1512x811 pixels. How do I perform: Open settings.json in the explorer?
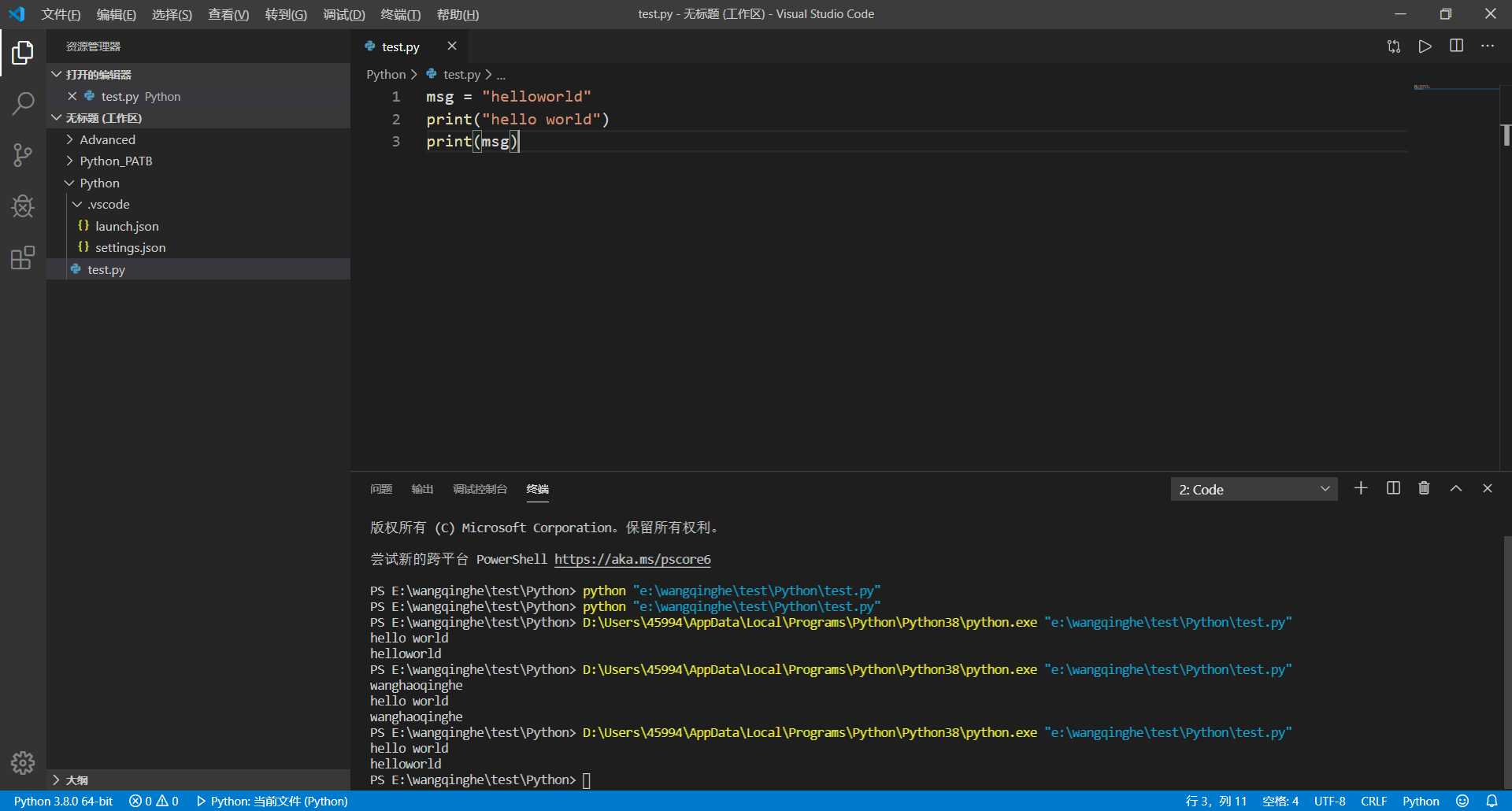[x=130, y=248]
